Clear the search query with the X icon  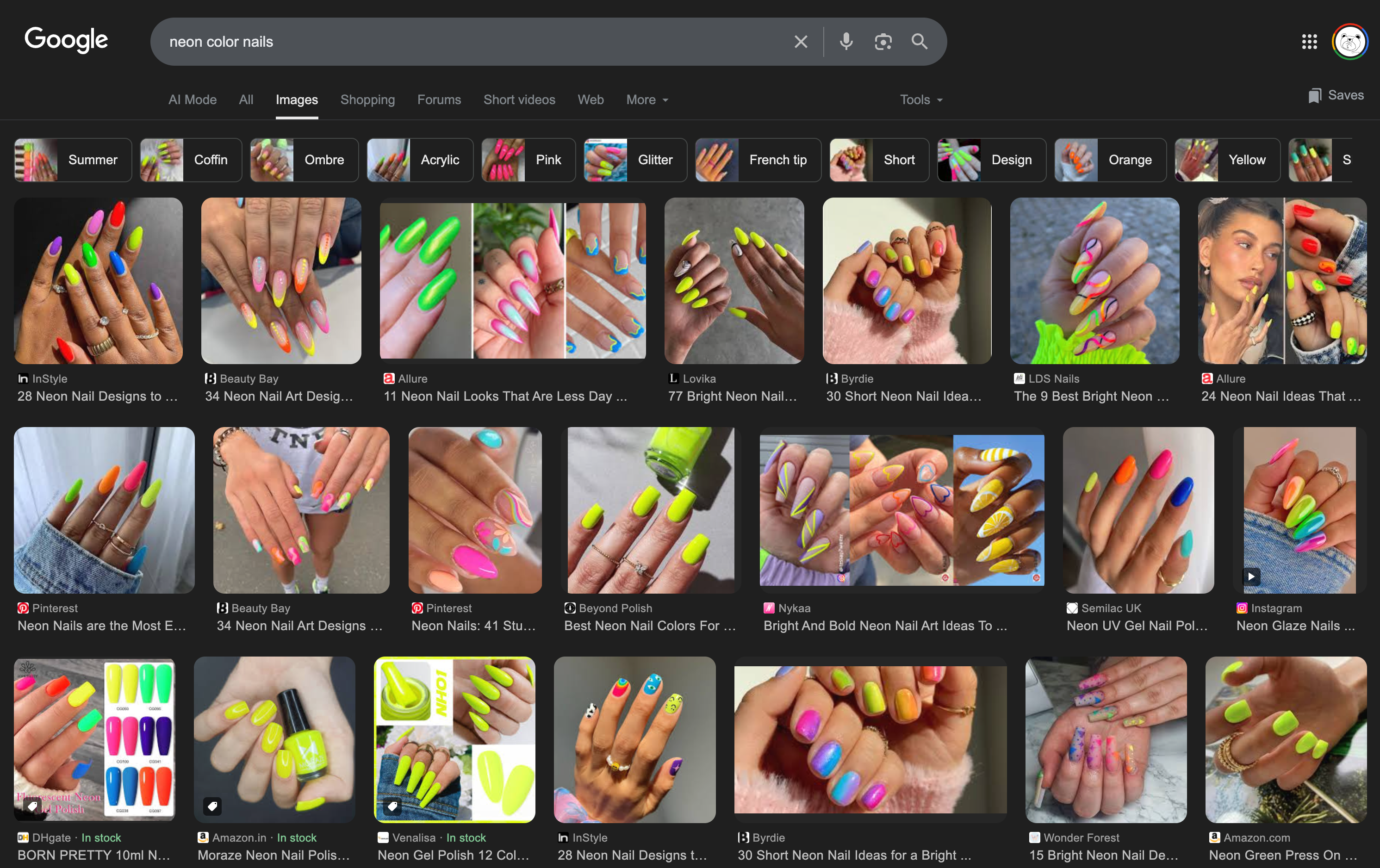click(801, 41)
